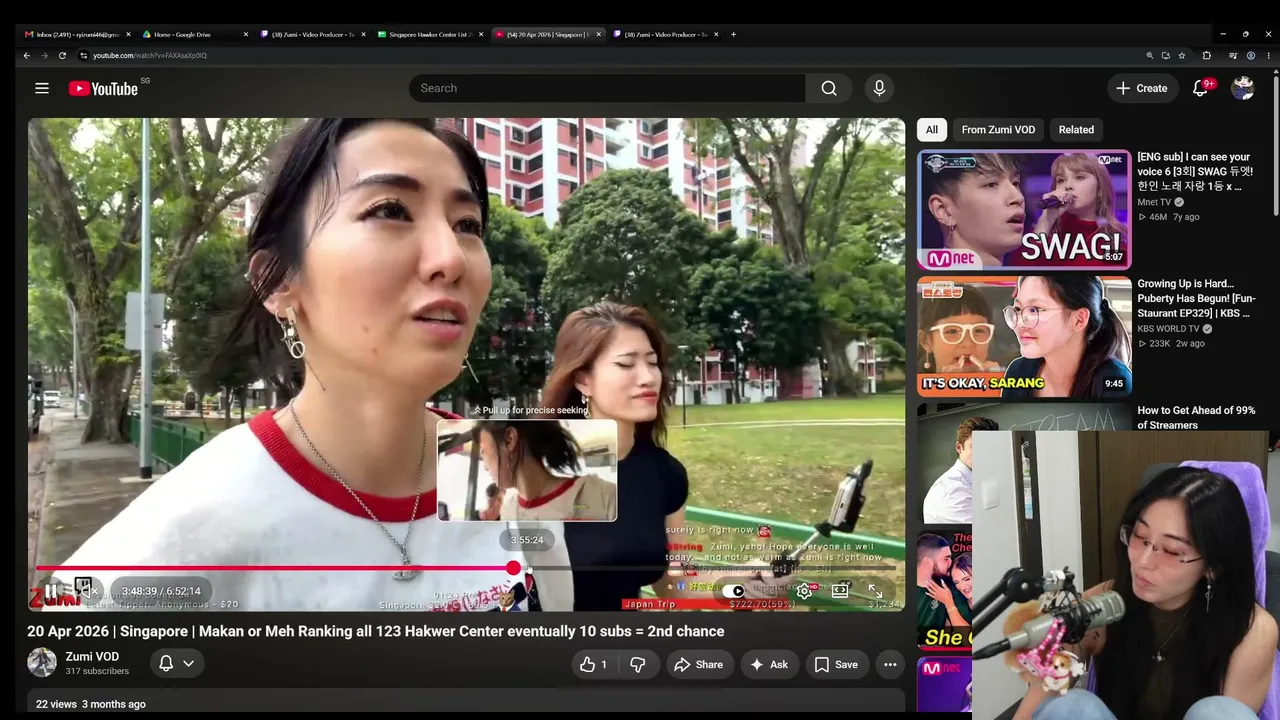The image size is (1280, 720).
Task: Like the video with thumbs up
Action: click(593, 664)
